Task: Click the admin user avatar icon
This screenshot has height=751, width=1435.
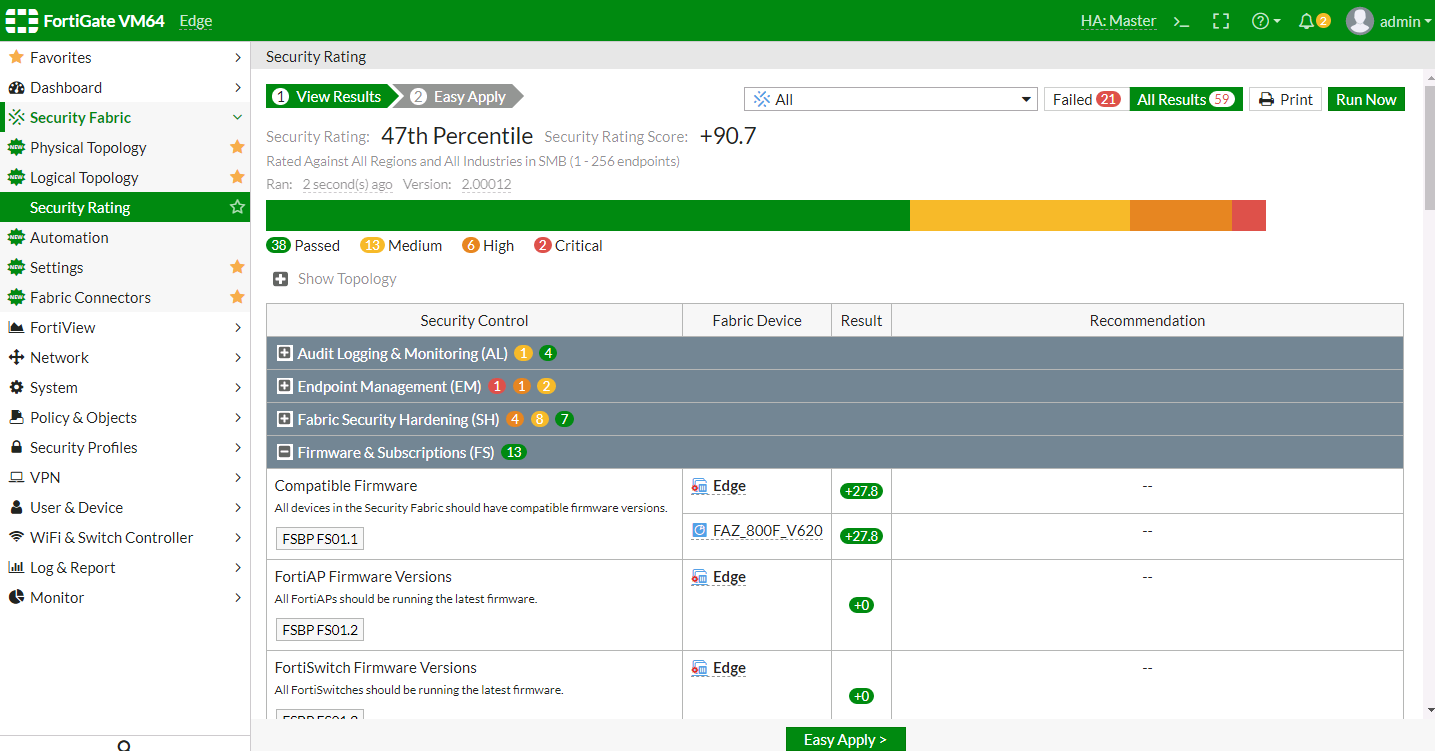Action: pos(1359,20)
